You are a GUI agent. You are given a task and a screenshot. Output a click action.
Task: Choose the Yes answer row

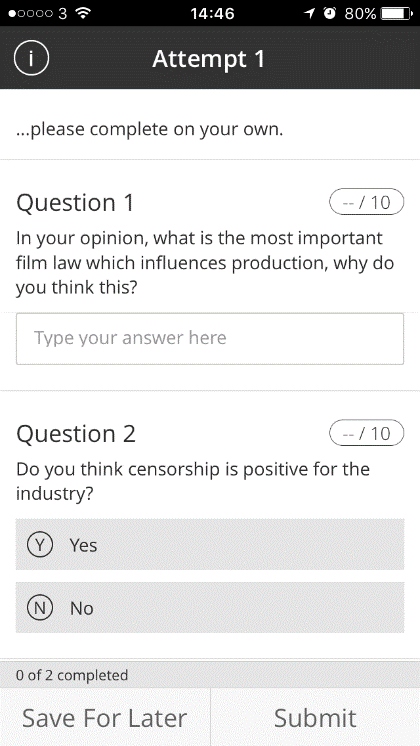click(x=210, y=544)
